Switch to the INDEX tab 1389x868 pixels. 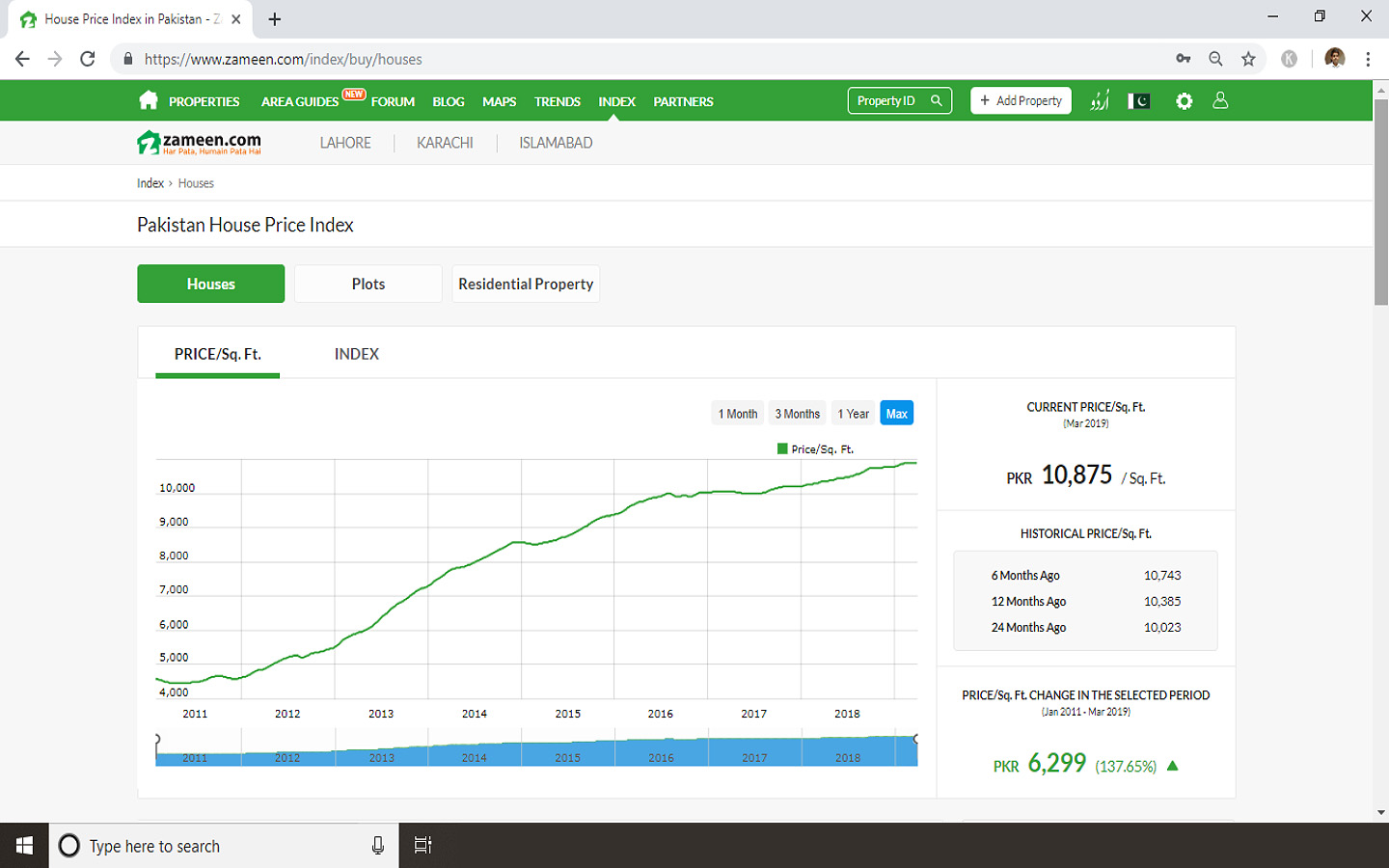tap(356, 354)
